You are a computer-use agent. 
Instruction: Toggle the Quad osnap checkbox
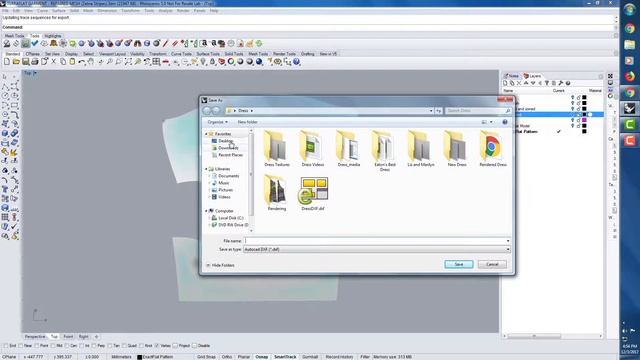[x=124, y=346]
